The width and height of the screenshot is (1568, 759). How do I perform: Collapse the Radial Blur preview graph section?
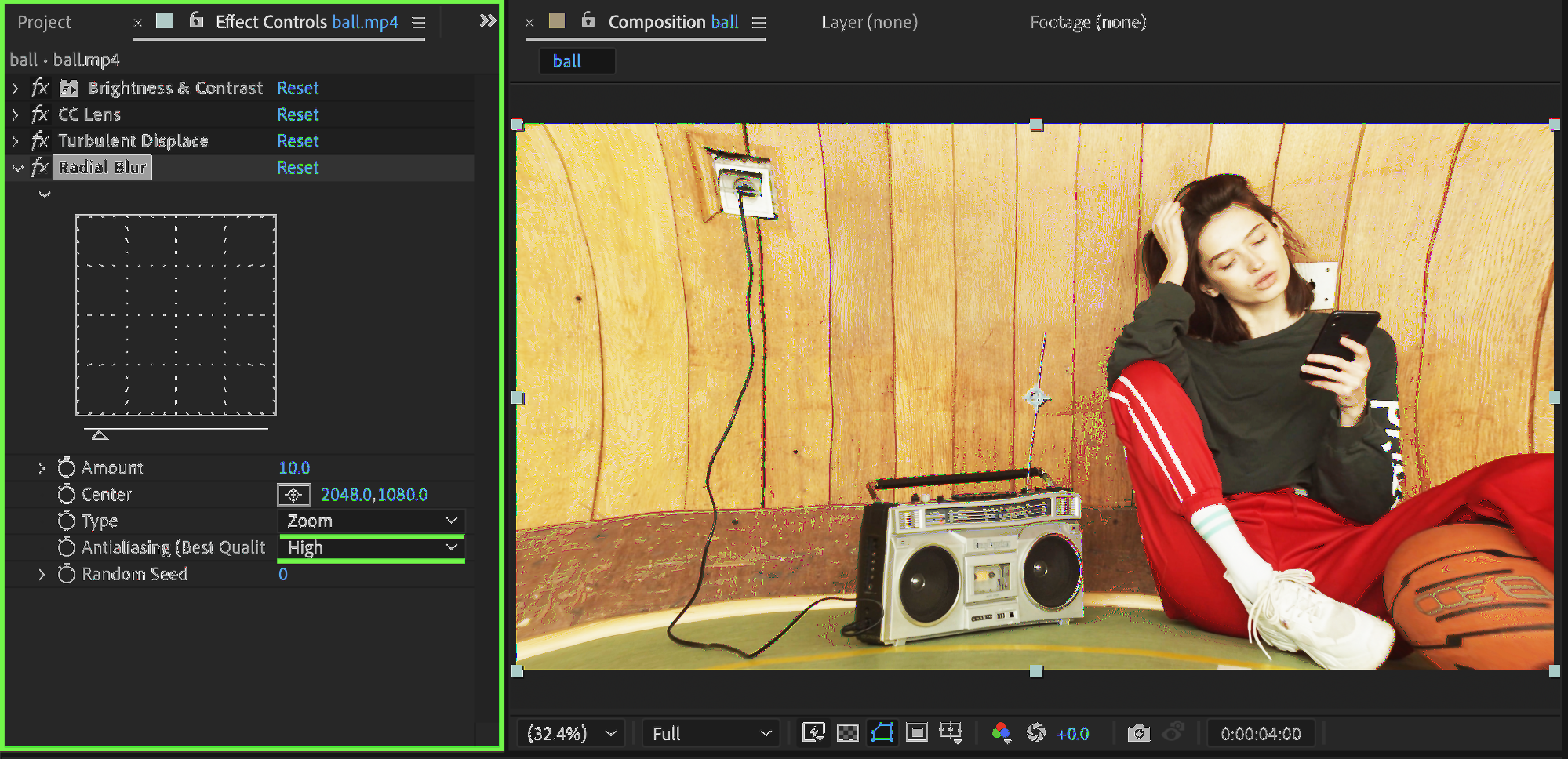[x=45, y=194]
